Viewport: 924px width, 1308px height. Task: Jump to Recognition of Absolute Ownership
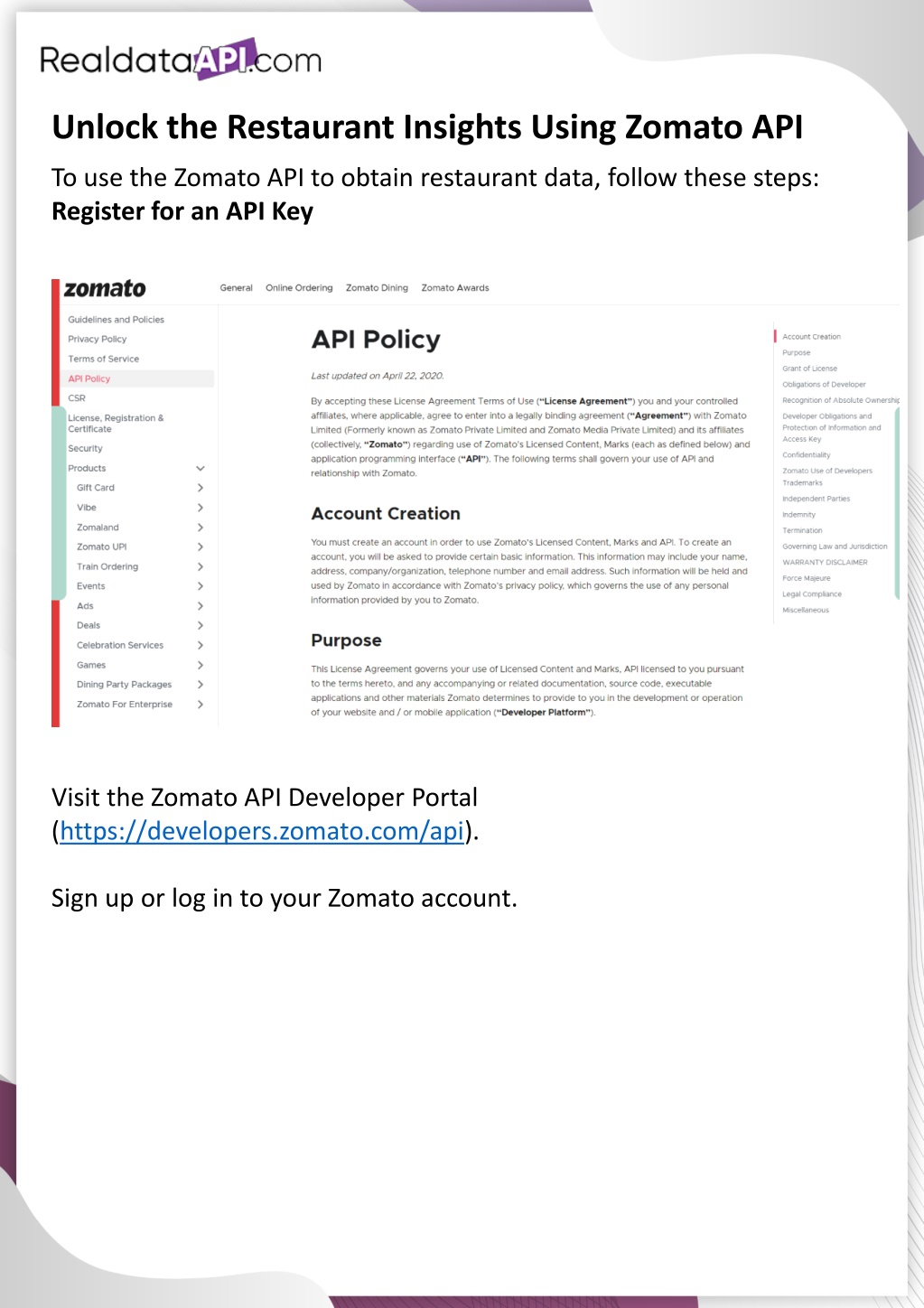coord(841,400)
